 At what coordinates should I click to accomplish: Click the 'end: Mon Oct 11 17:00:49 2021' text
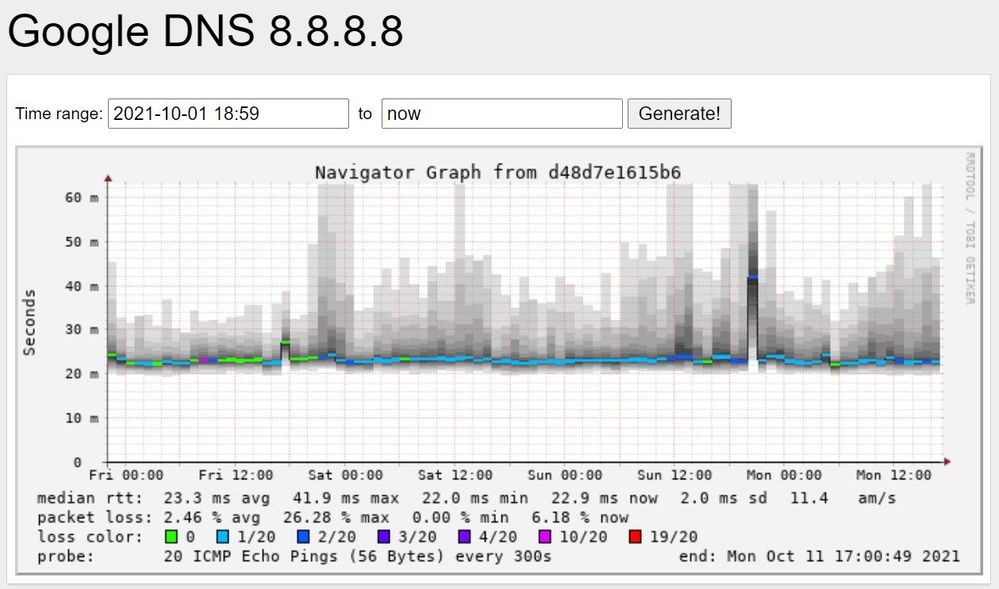[819, 556]
